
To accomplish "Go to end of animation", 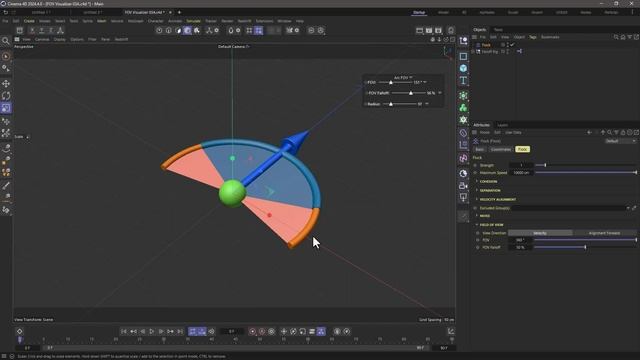I will click(180, 331).
